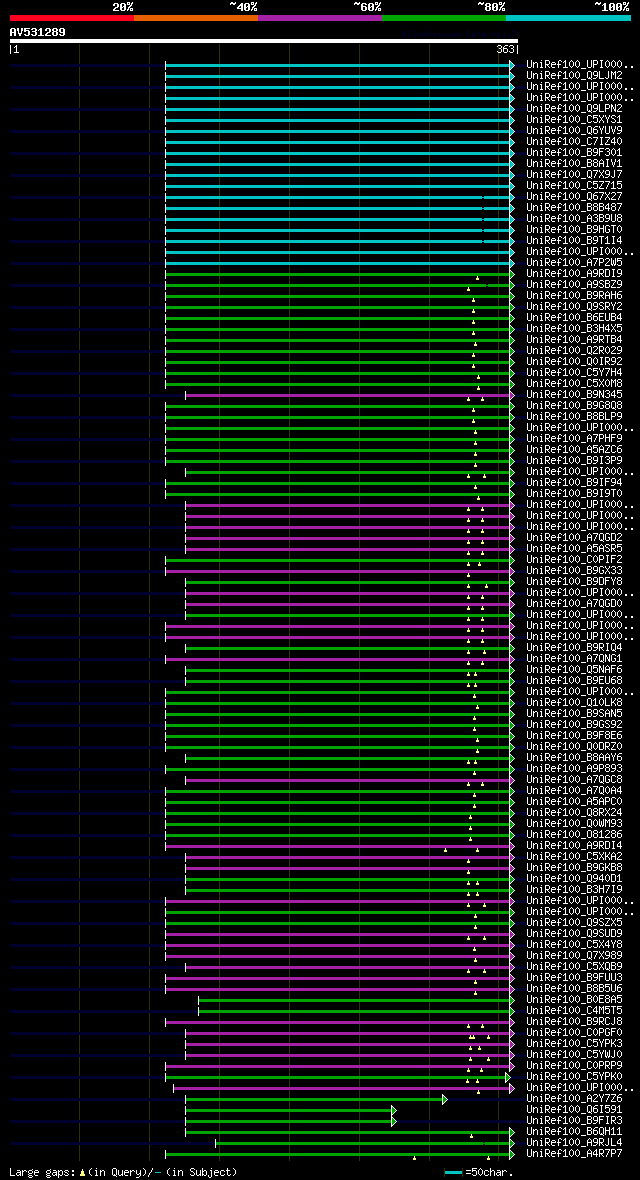Click the arrowhead ending the C5YPK0 bar
The height and width of the screenshot is (1180, 640).
click(x=508, y=1078)
